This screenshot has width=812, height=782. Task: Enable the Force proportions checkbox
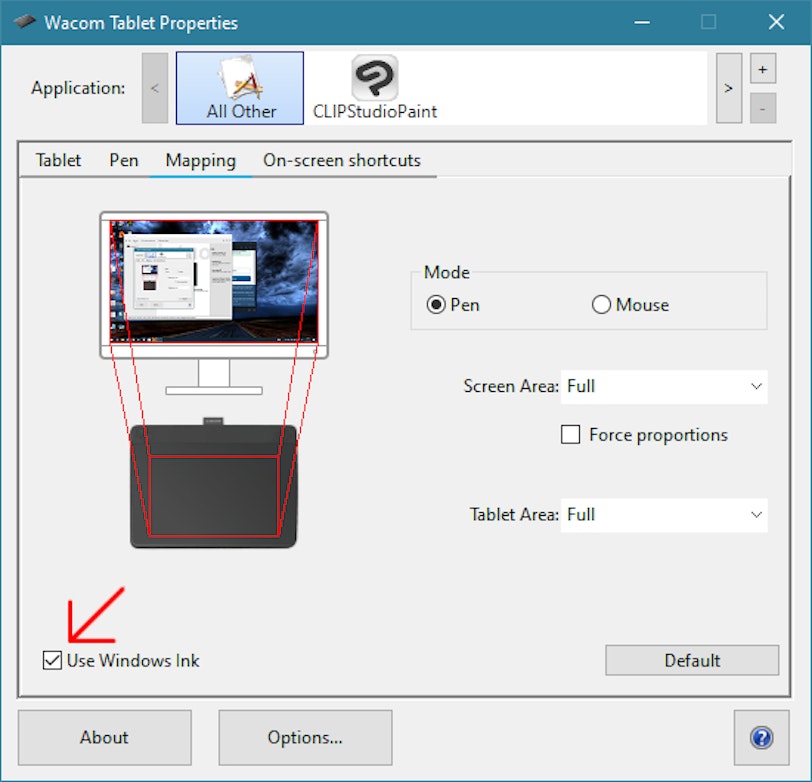click(x=571, y=435)
